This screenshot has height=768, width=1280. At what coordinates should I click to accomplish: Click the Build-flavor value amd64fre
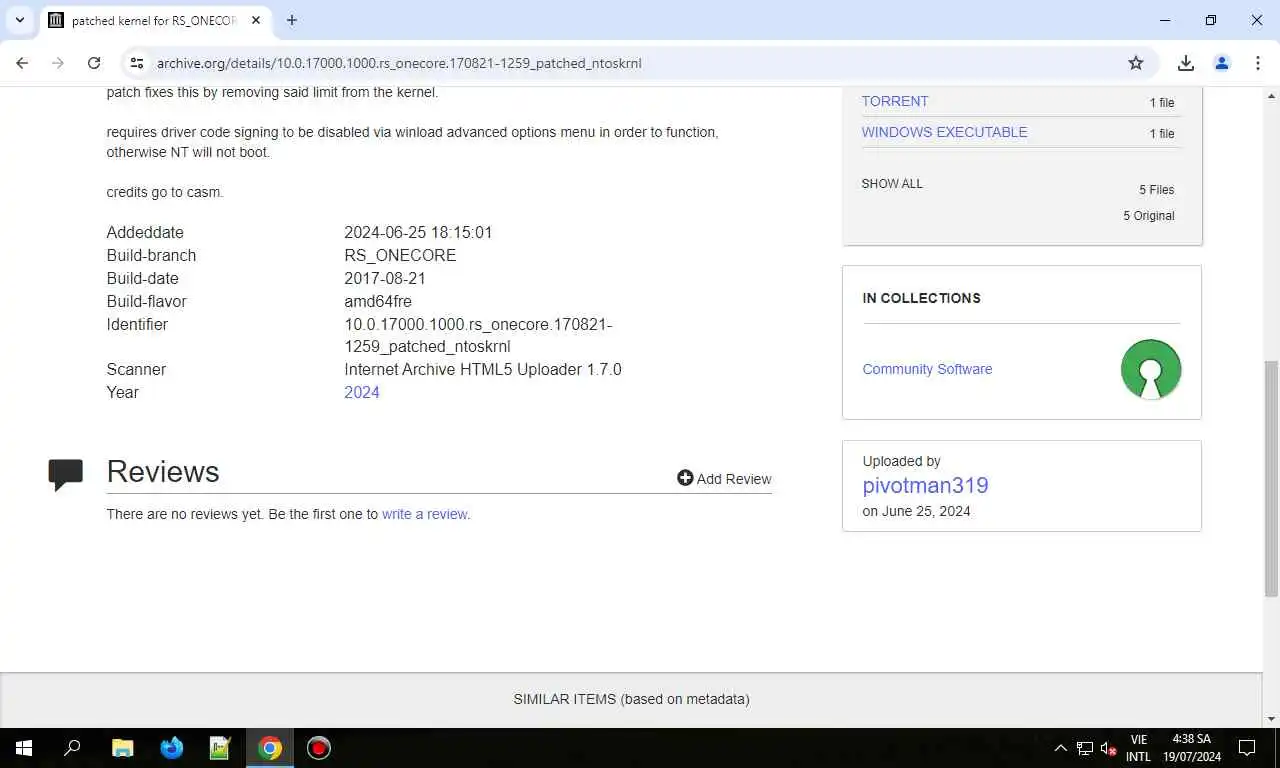pos(378,301)
